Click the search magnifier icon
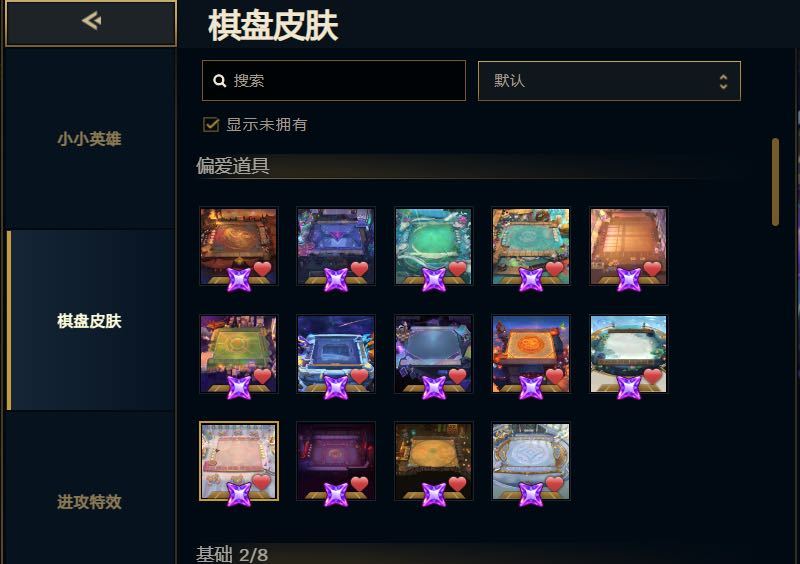The width and height of the screenshot is (800, 564). 219,81
